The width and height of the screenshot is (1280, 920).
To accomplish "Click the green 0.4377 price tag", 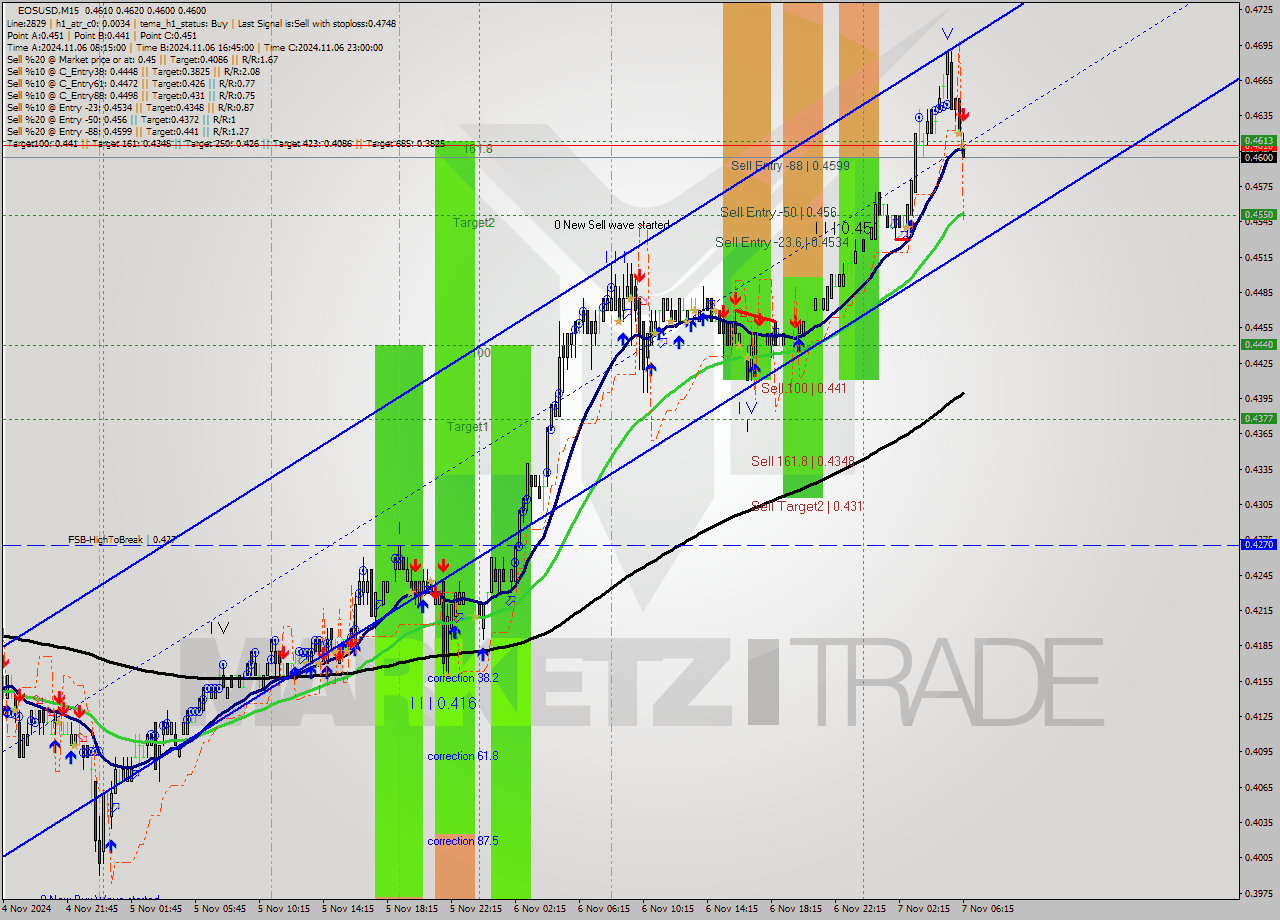I will tap(1257, 418).
